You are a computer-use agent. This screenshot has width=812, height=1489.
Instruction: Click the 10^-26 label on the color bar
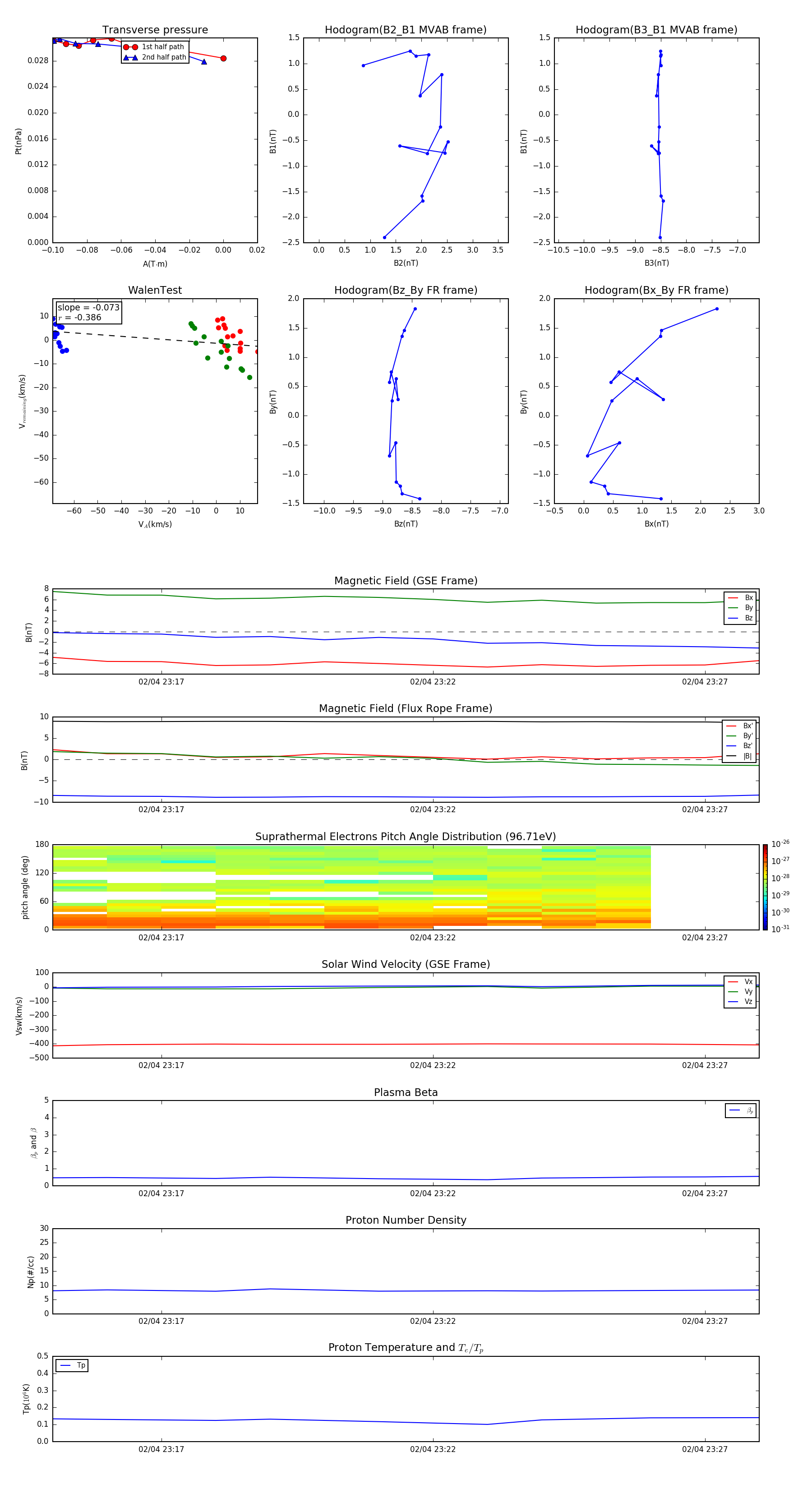click(780, 844)
